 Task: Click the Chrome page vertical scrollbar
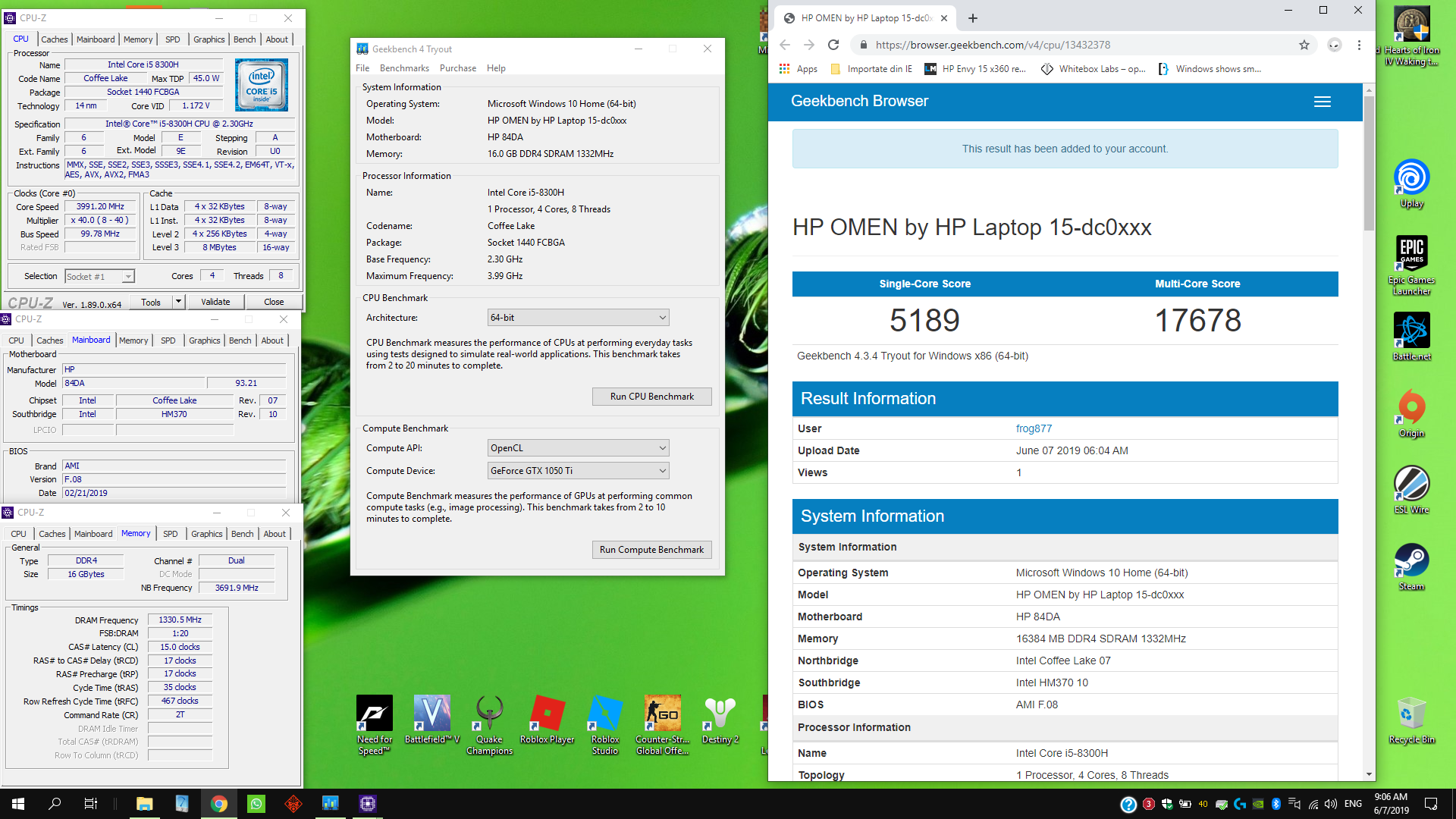[x=1369, y=163]
